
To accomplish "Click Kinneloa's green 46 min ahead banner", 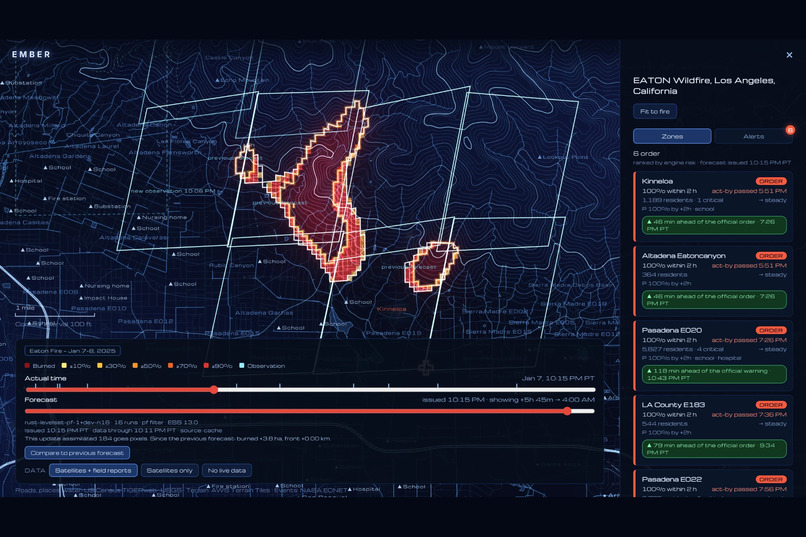I will click(714, 225).
